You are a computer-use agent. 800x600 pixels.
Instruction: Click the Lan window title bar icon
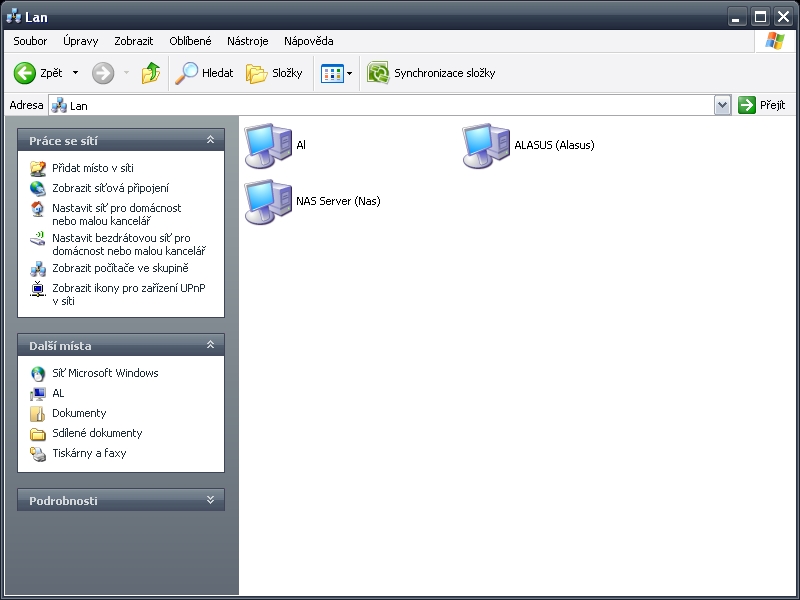pyautogui.click(x=13, y=16)
